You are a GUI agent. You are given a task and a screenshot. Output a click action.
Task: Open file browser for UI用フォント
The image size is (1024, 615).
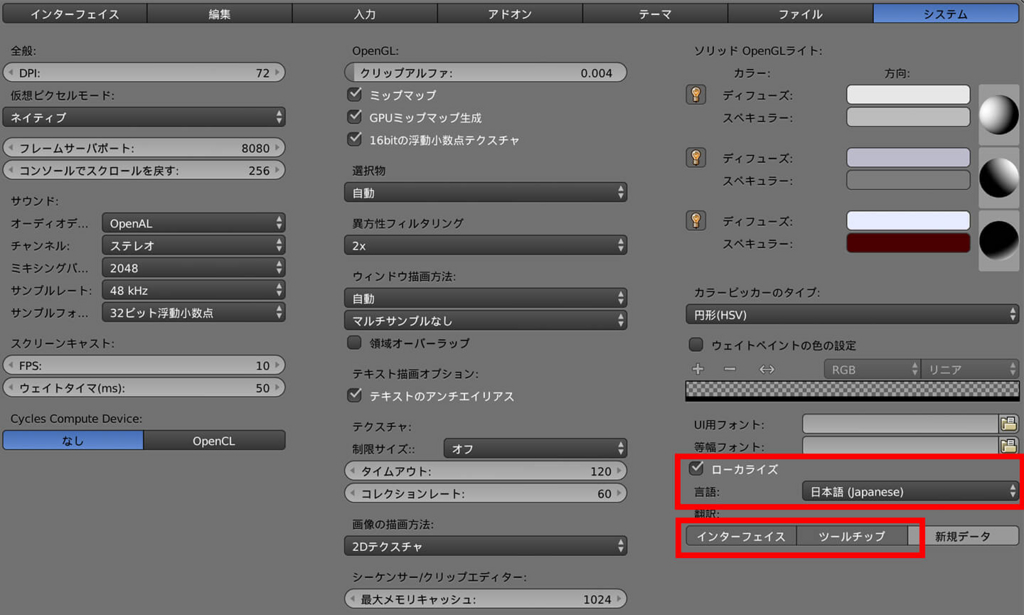[x=1008, y=424]
